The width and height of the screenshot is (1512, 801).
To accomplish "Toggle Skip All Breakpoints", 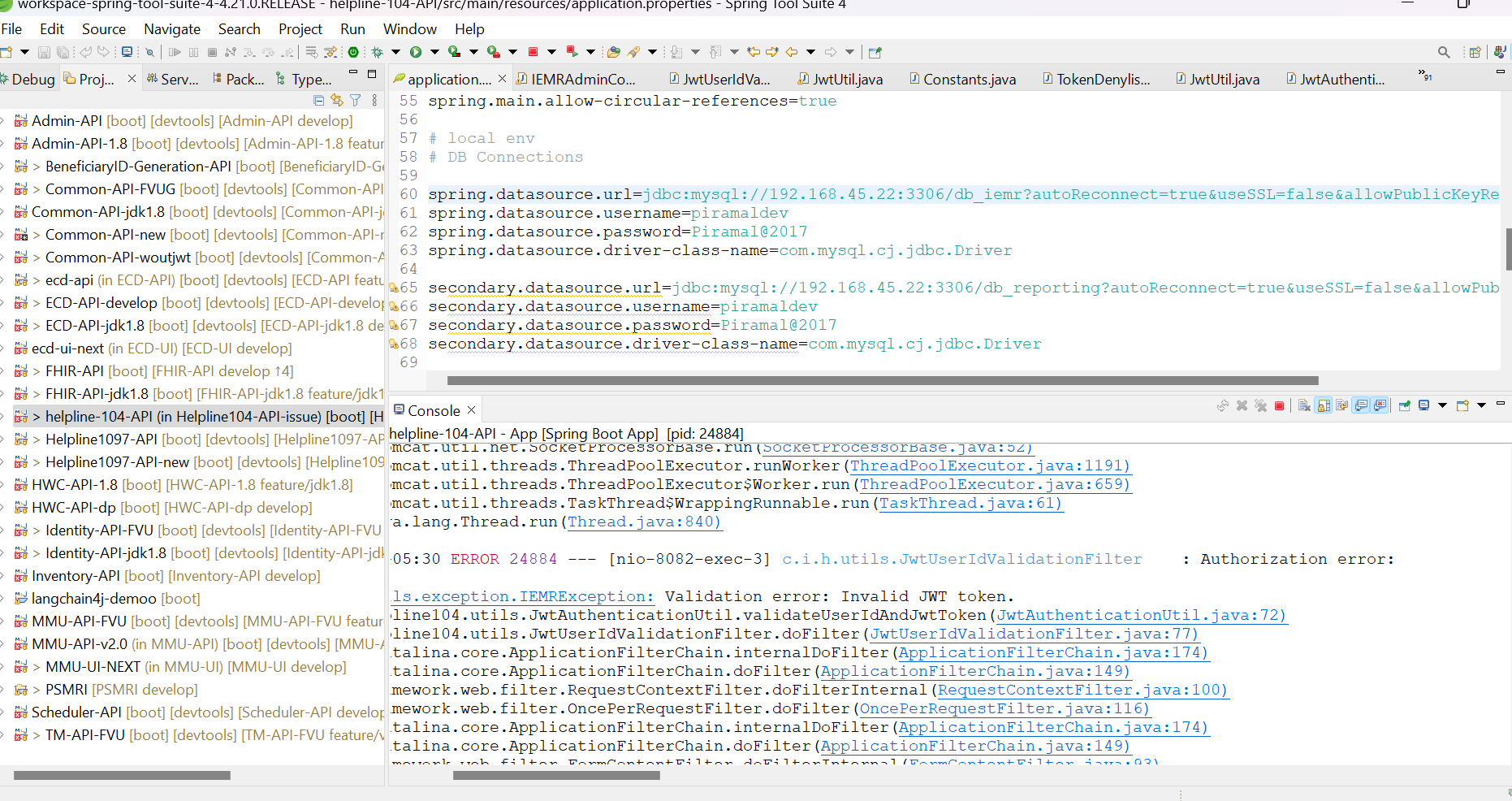I will 149,52.
